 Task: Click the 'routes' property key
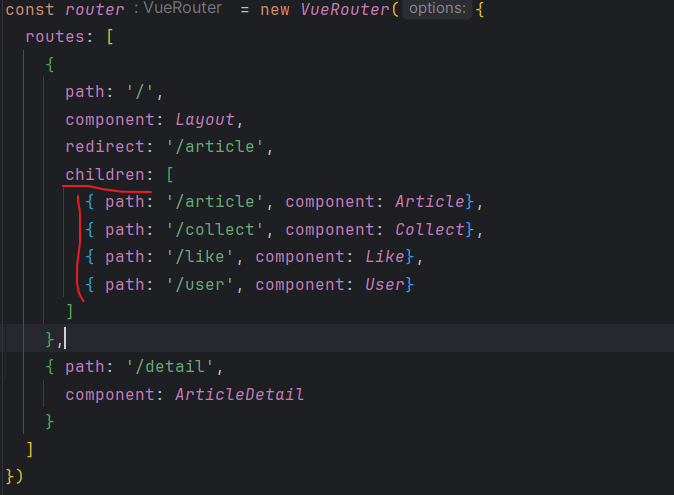(55, 37)
